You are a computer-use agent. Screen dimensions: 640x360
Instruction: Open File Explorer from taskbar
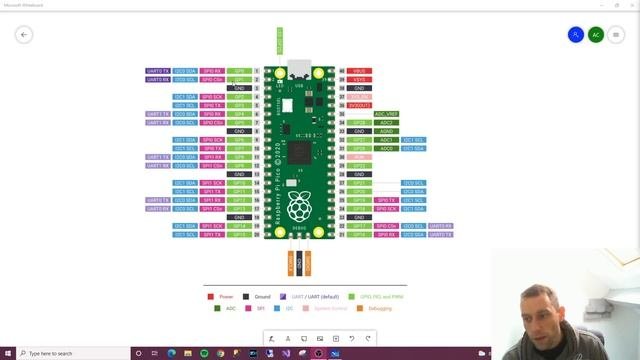[188, 353]
